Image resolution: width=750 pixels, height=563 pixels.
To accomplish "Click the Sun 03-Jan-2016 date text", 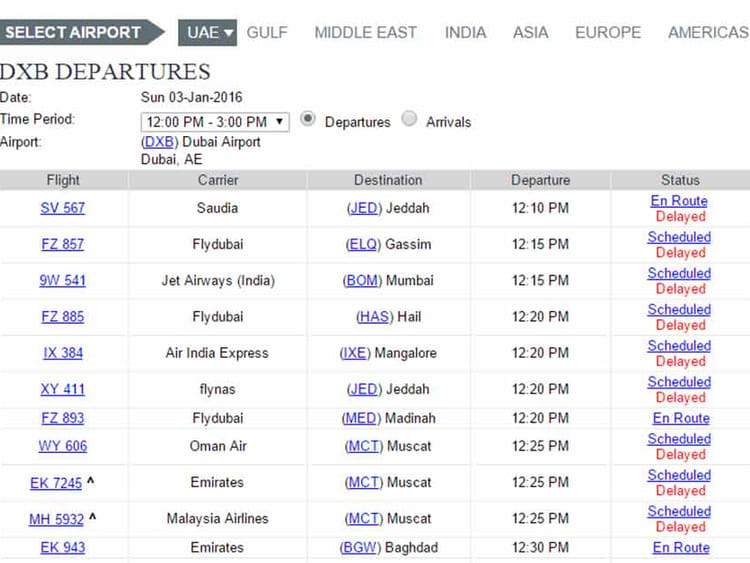I will click(191, 98).
